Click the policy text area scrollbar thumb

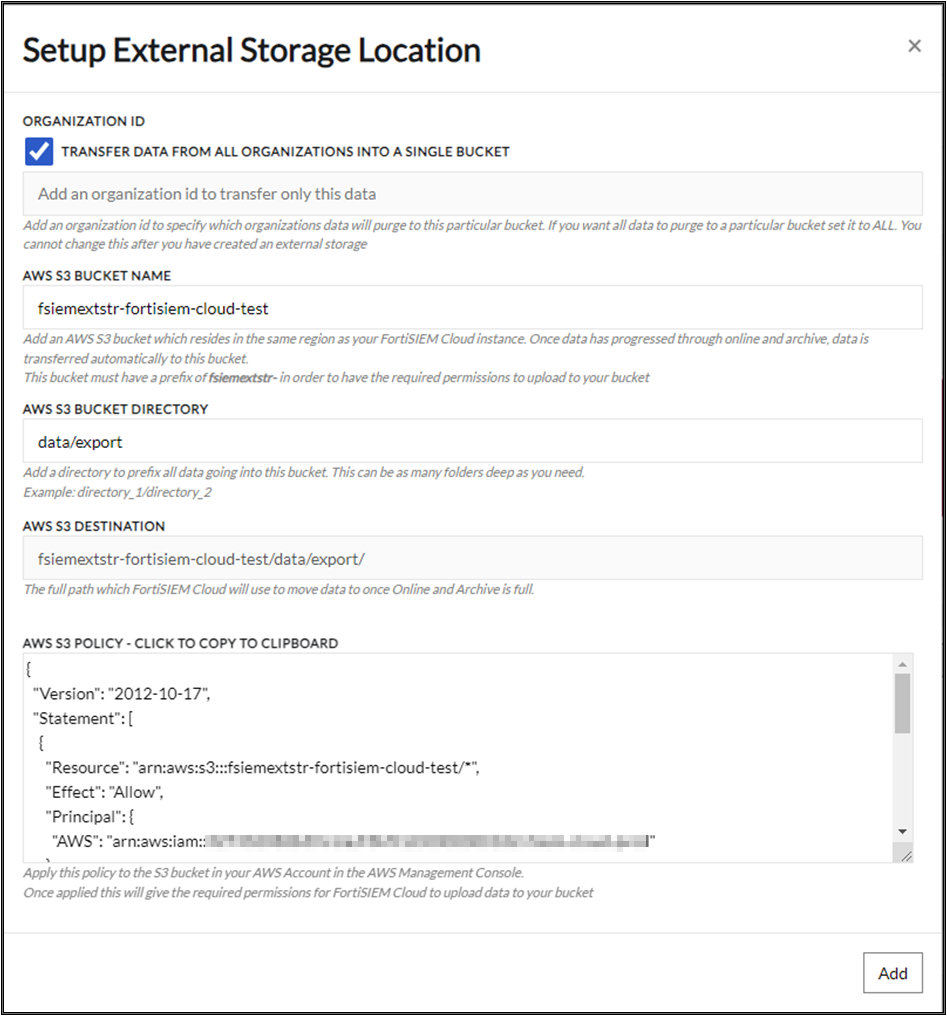point(902,703)
